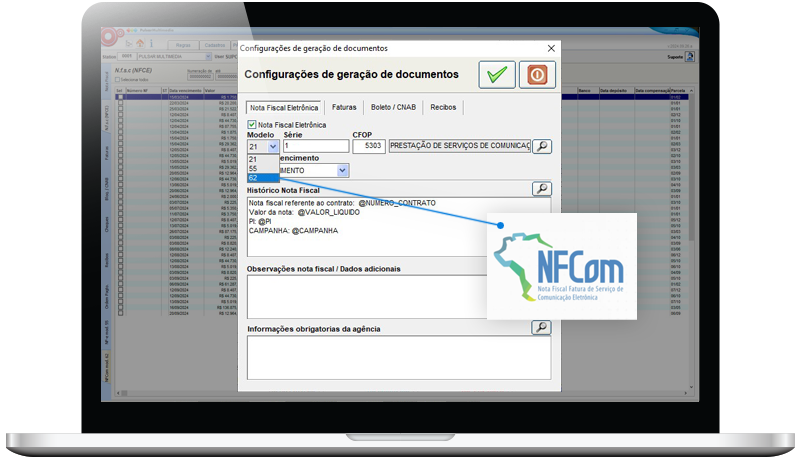Image resolution: width=800 pixels, height=460 pixels.
Task: Tick the checkbox of the 20/09/2024 last row
Action: [x=120, y=313]
